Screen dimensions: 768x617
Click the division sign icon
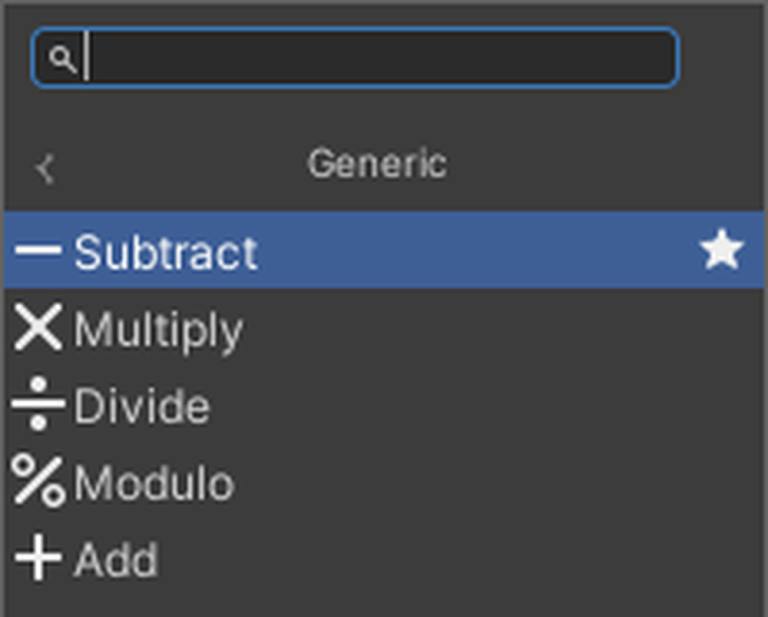(38, 405)
